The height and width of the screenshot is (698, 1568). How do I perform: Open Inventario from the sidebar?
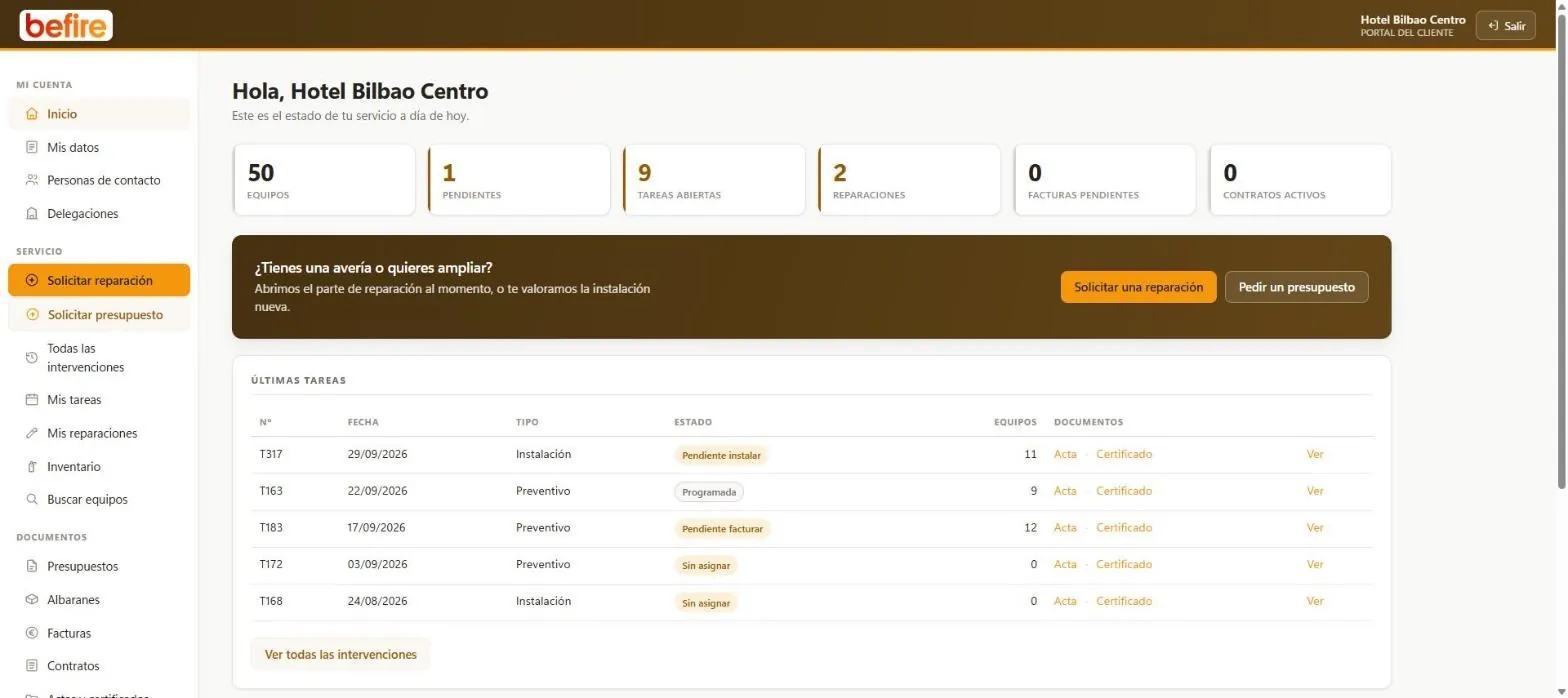pos(99,467)
